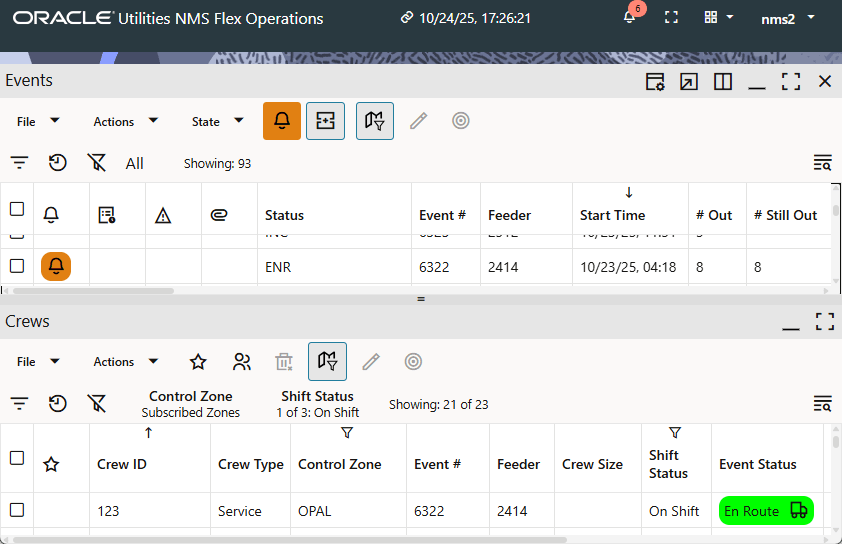Sort Events by the # Still Out column

785,215
